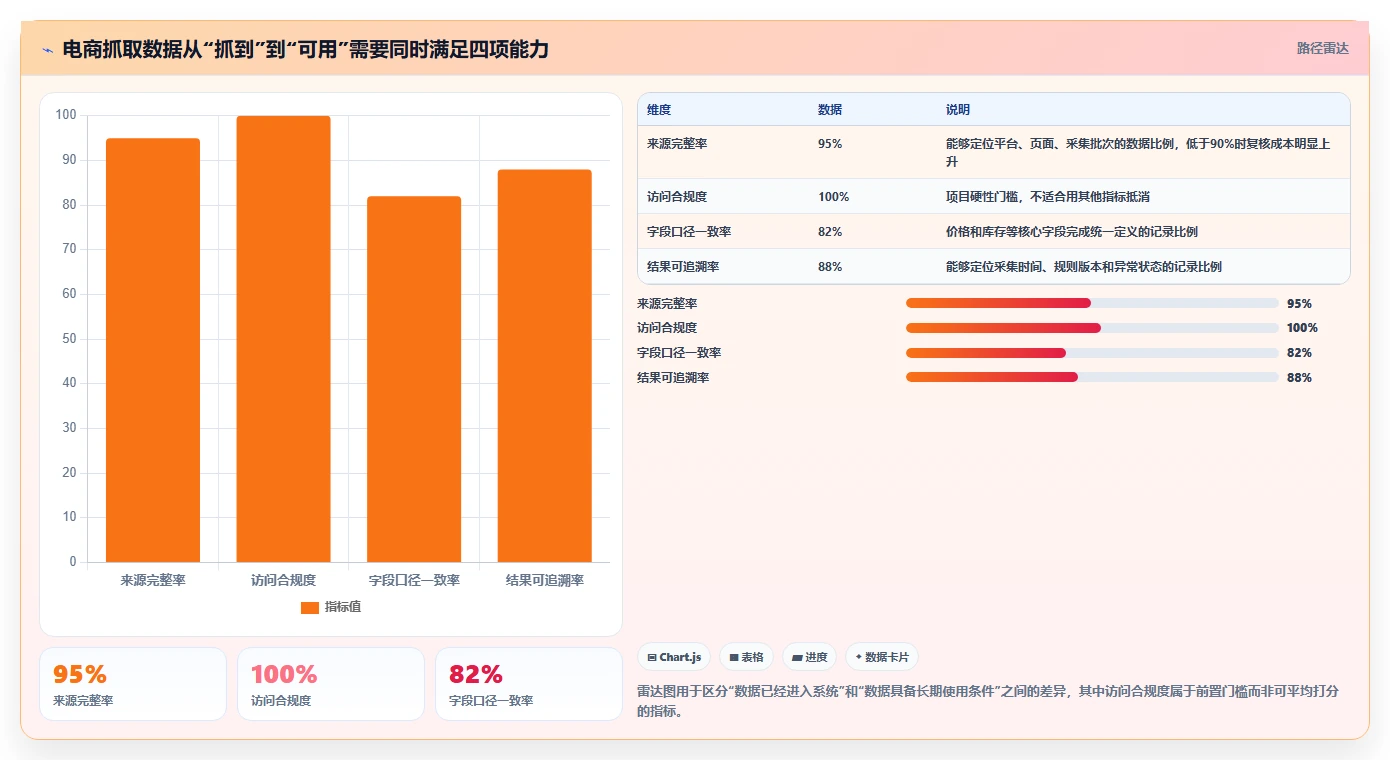1390x760 pixels.
Task: Click the 字段口径一致率 table cell
Action: pos(689,232)
